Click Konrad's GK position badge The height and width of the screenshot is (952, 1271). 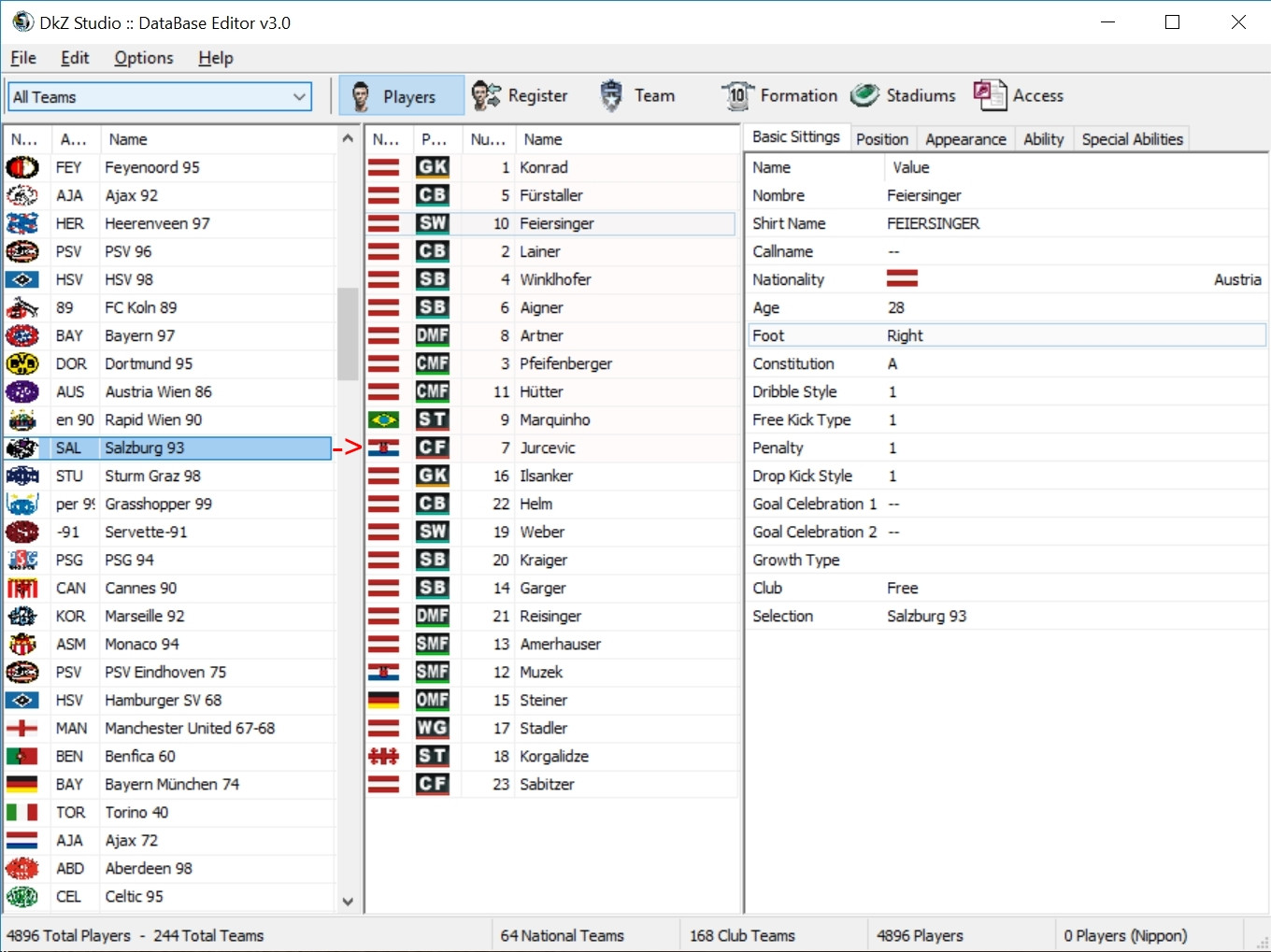[x=433, y=167]
